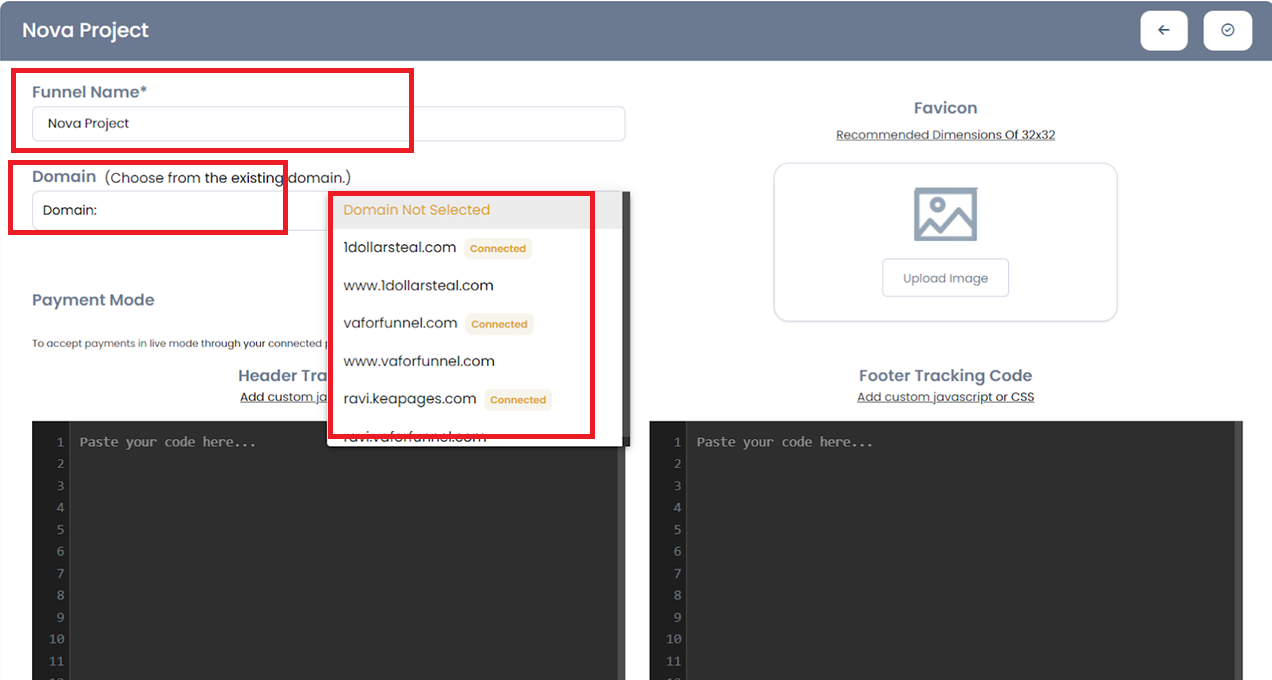
Task: Click Connected badge beside vaforfunnel.com
Action: click(499, 324)
